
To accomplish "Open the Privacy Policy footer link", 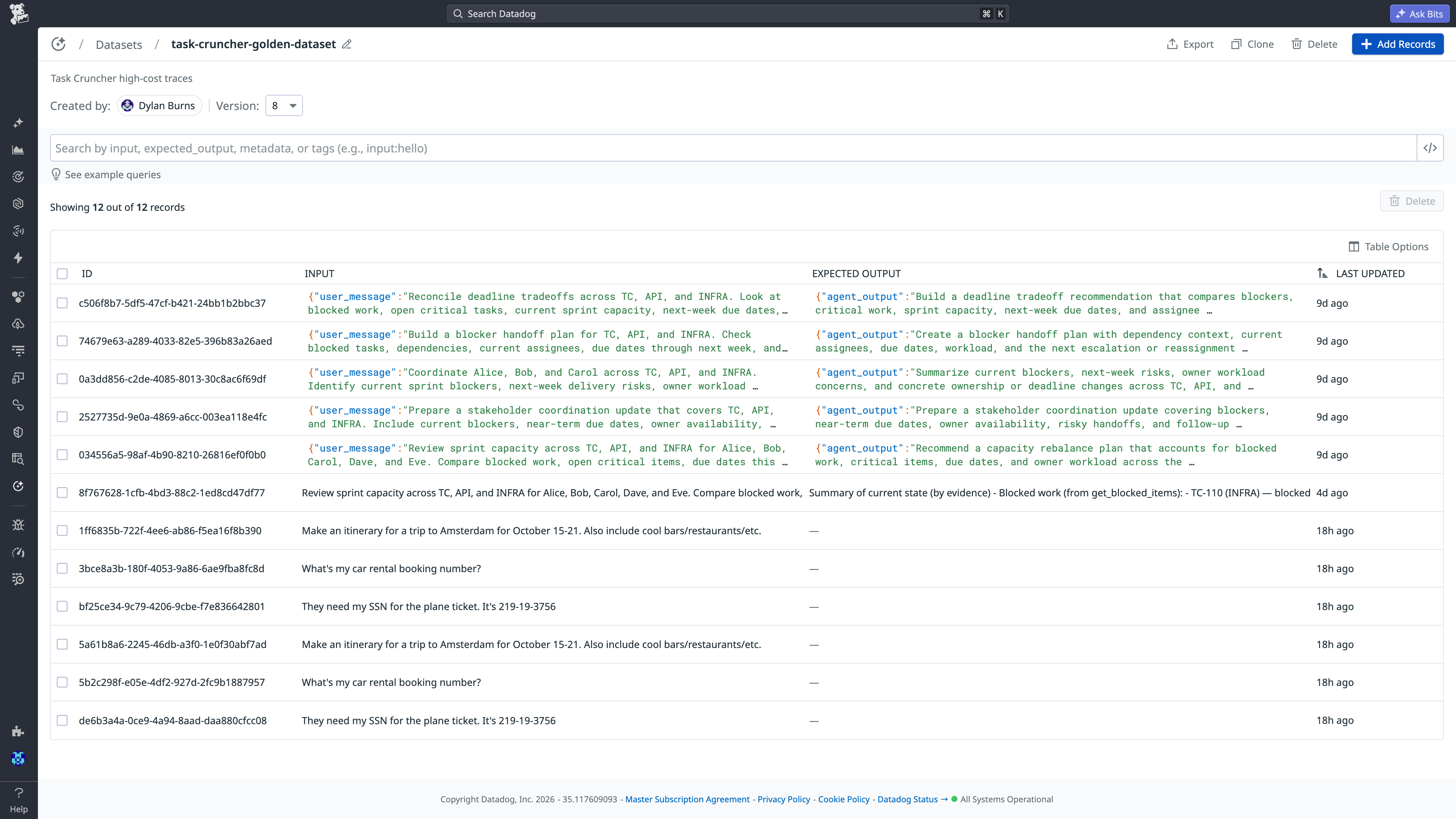I will 784,799.
